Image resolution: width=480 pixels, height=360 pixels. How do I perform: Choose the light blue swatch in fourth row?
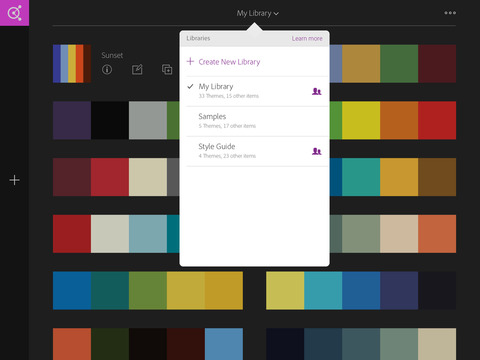pos(148,233)
